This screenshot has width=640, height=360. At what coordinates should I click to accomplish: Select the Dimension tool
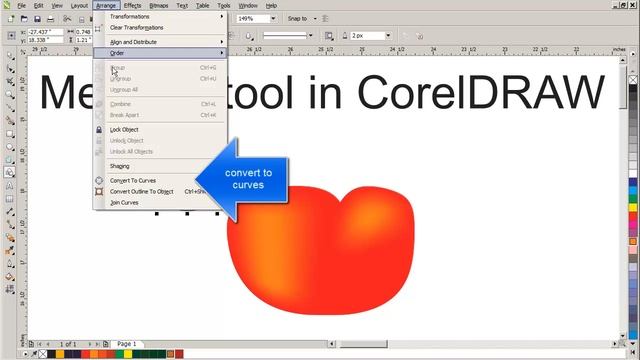click(10, 212)
